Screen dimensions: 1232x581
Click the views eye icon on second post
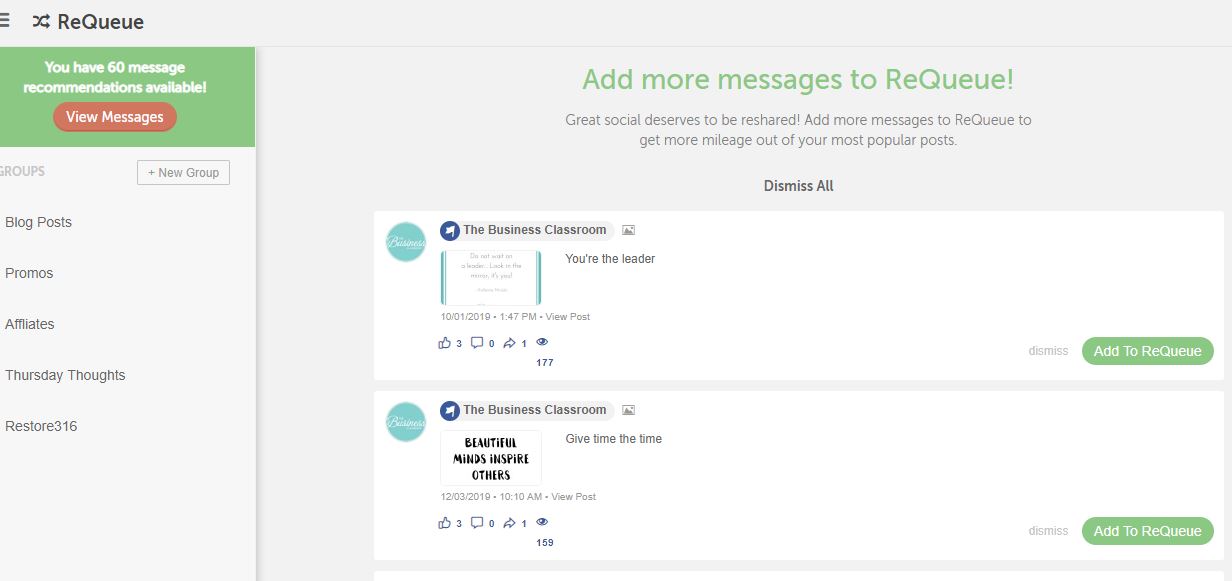[x=543, y=522]
